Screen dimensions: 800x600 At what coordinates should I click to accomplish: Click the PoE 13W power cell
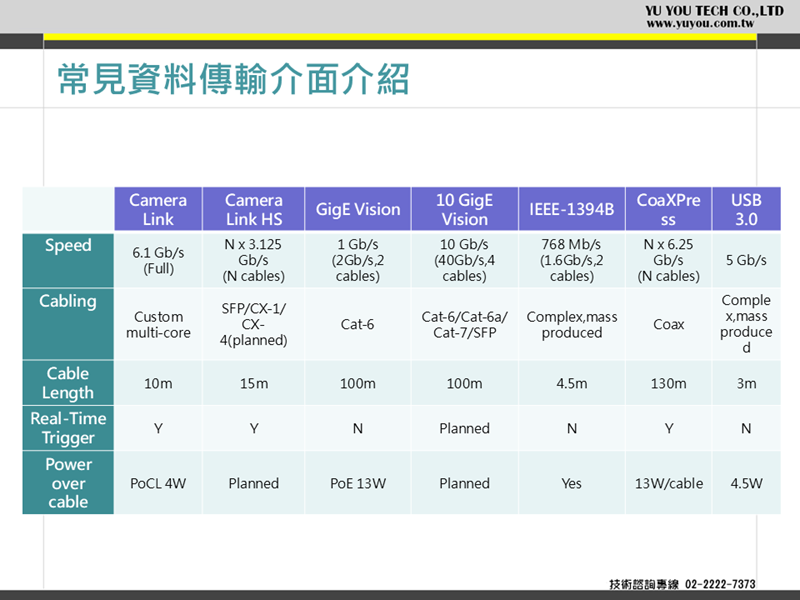(358, 483)
